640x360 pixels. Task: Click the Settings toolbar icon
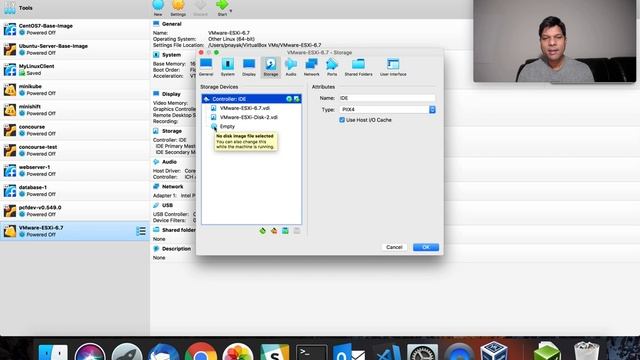point(178,7)
